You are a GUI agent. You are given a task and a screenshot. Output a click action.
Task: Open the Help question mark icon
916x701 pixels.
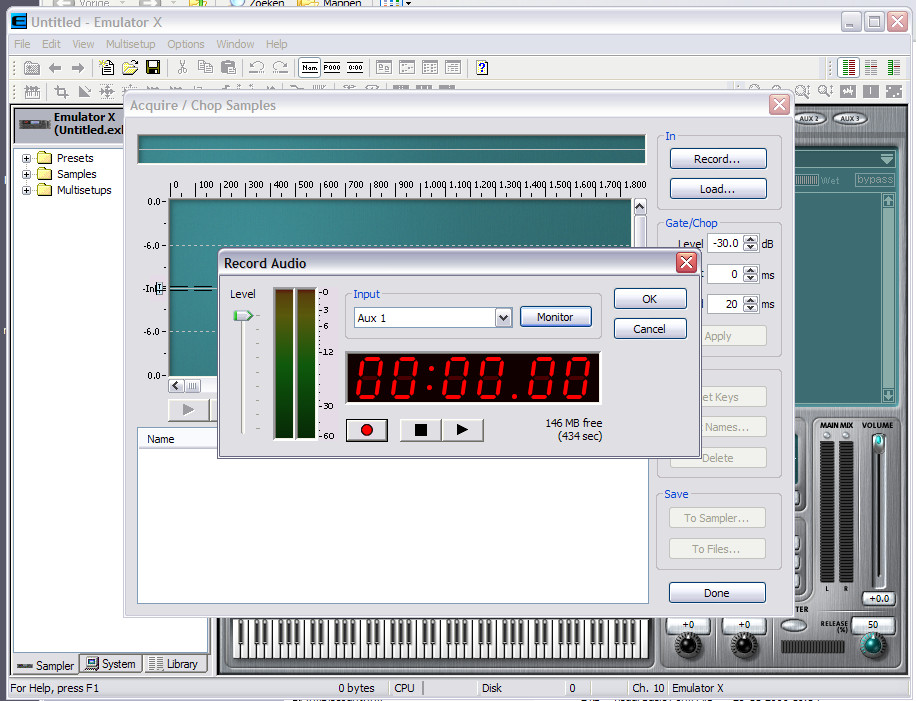[x=482, y=68]
